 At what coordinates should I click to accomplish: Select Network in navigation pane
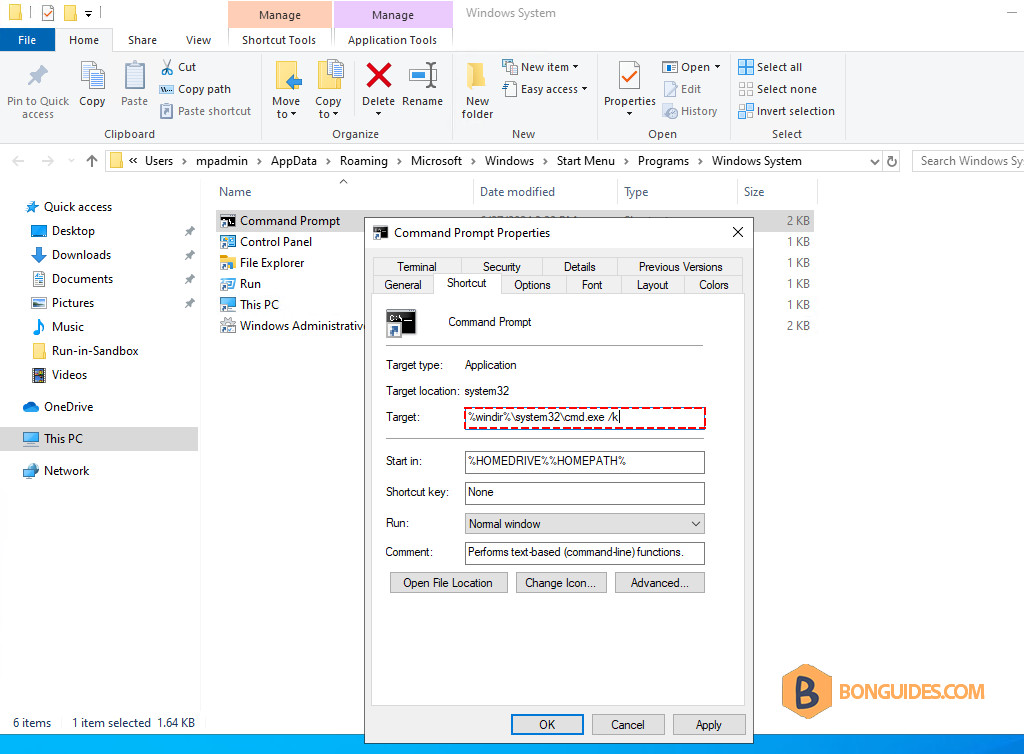tap(67, 471)
